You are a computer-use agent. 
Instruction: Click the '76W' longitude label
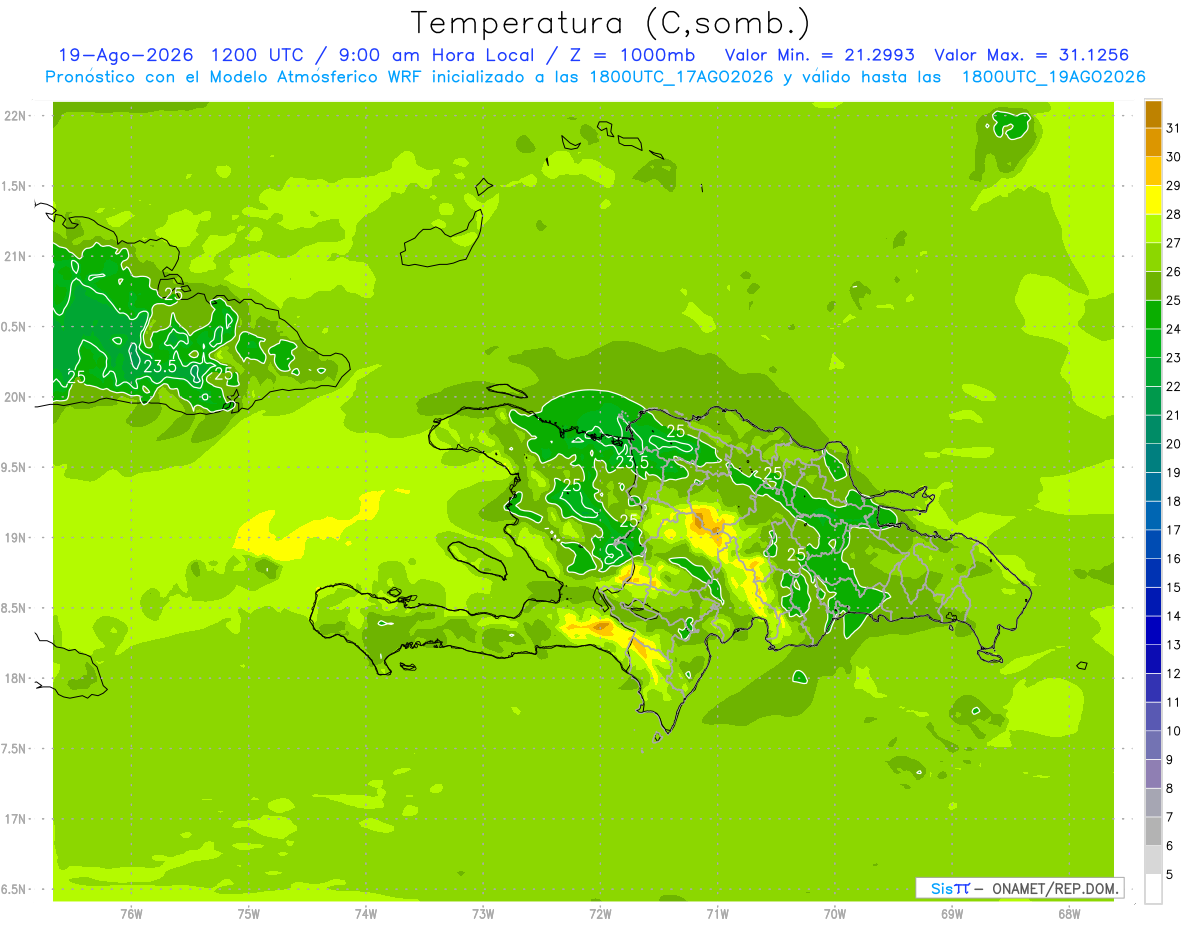point(131,913)
